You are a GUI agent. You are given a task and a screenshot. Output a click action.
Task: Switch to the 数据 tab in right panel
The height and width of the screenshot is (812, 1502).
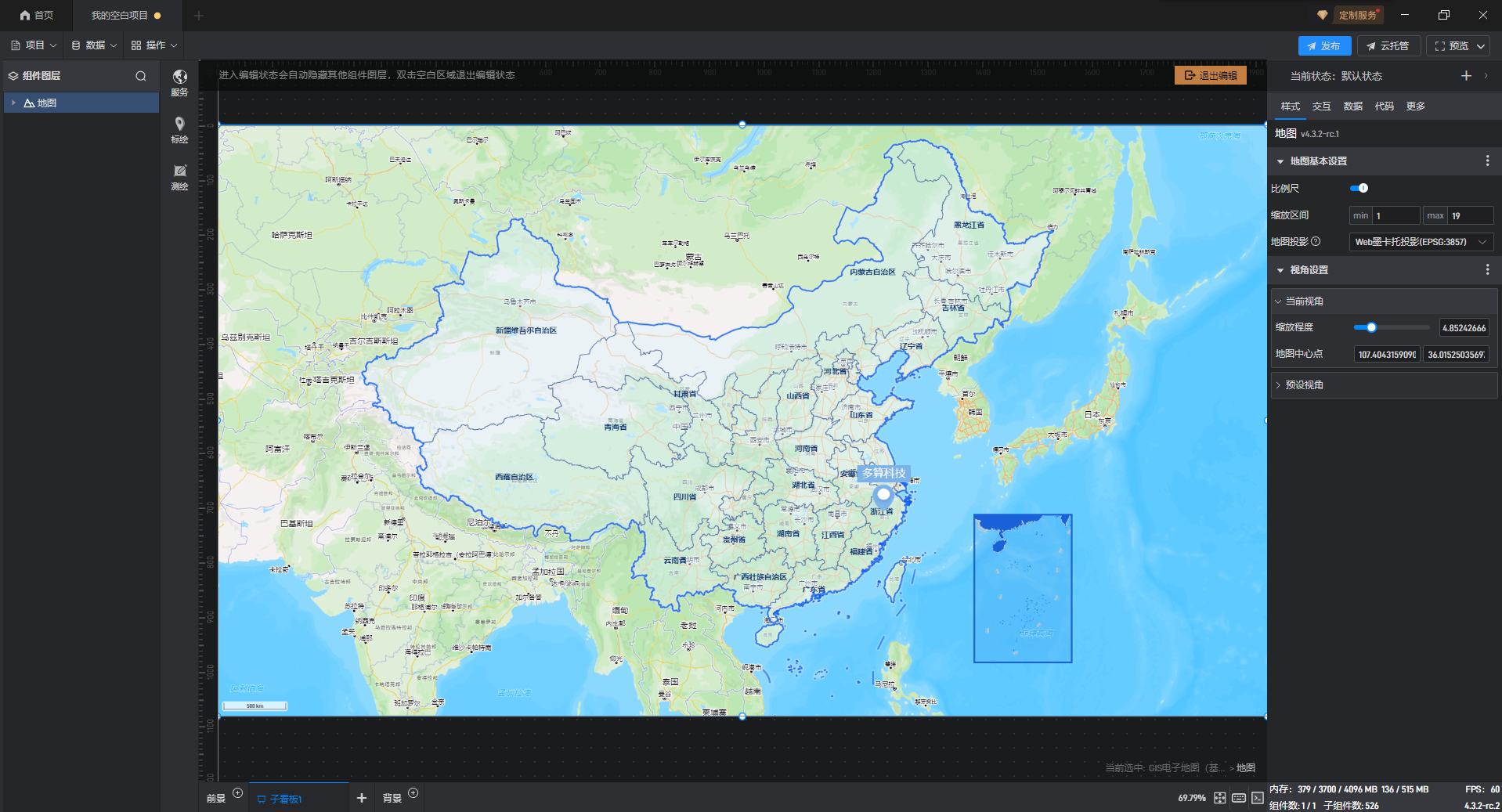coord(1353,106)
